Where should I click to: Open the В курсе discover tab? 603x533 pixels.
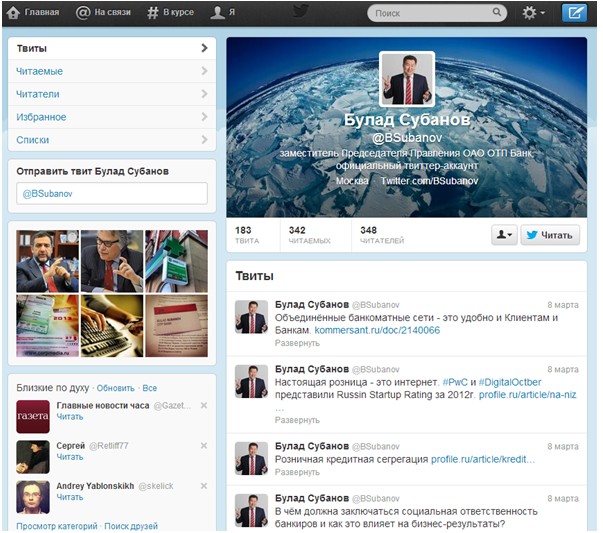click(170, 14)
